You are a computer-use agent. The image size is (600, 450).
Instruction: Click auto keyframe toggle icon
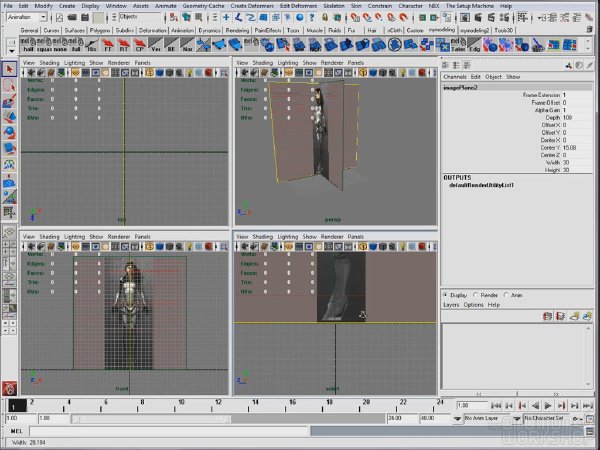[577, 419]
